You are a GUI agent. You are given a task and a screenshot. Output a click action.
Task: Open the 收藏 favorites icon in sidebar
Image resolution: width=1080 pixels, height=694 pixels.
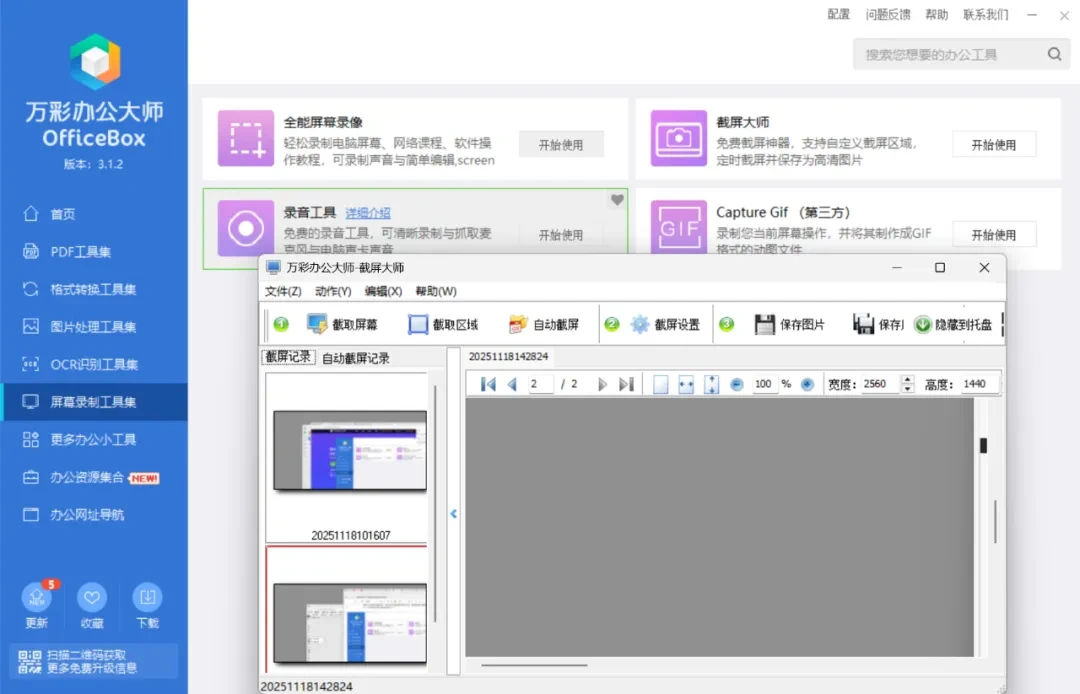tap(92, 598)
